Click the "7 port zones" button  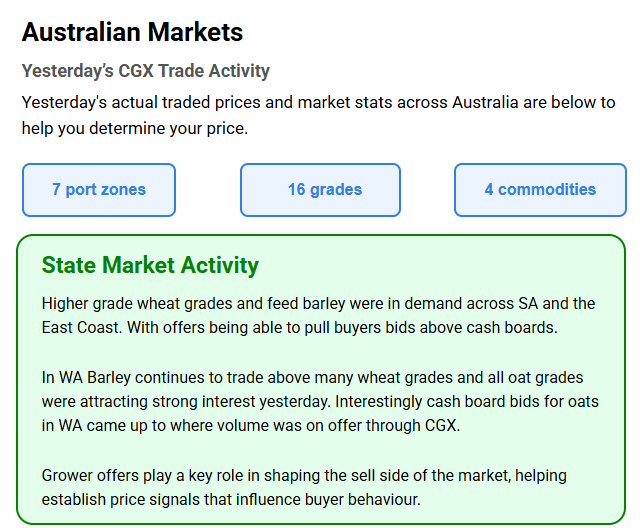click(x=99, y=190)
